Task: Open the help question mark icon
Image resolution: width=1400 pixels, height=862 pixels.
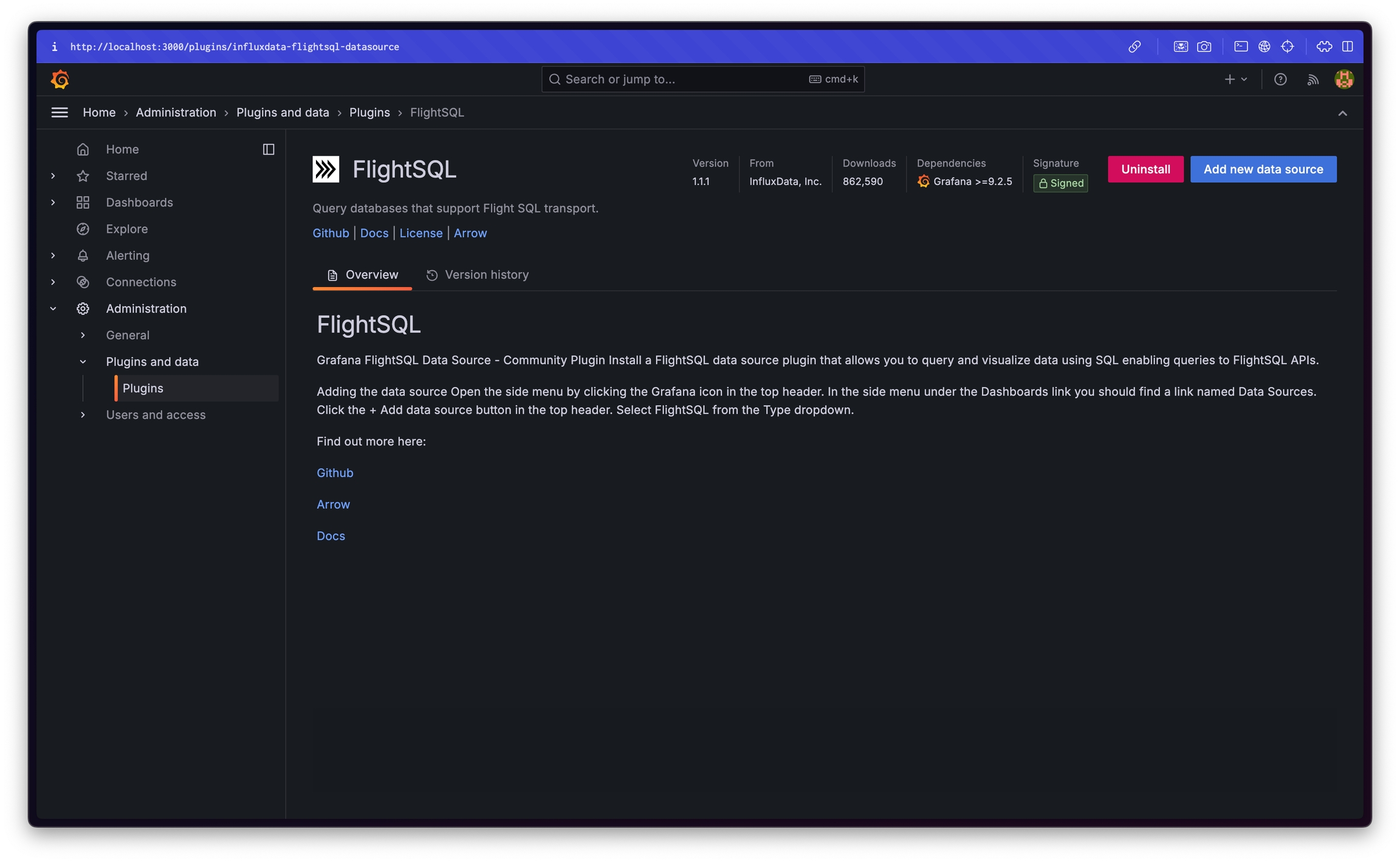Action: [x=1280, y=80]
